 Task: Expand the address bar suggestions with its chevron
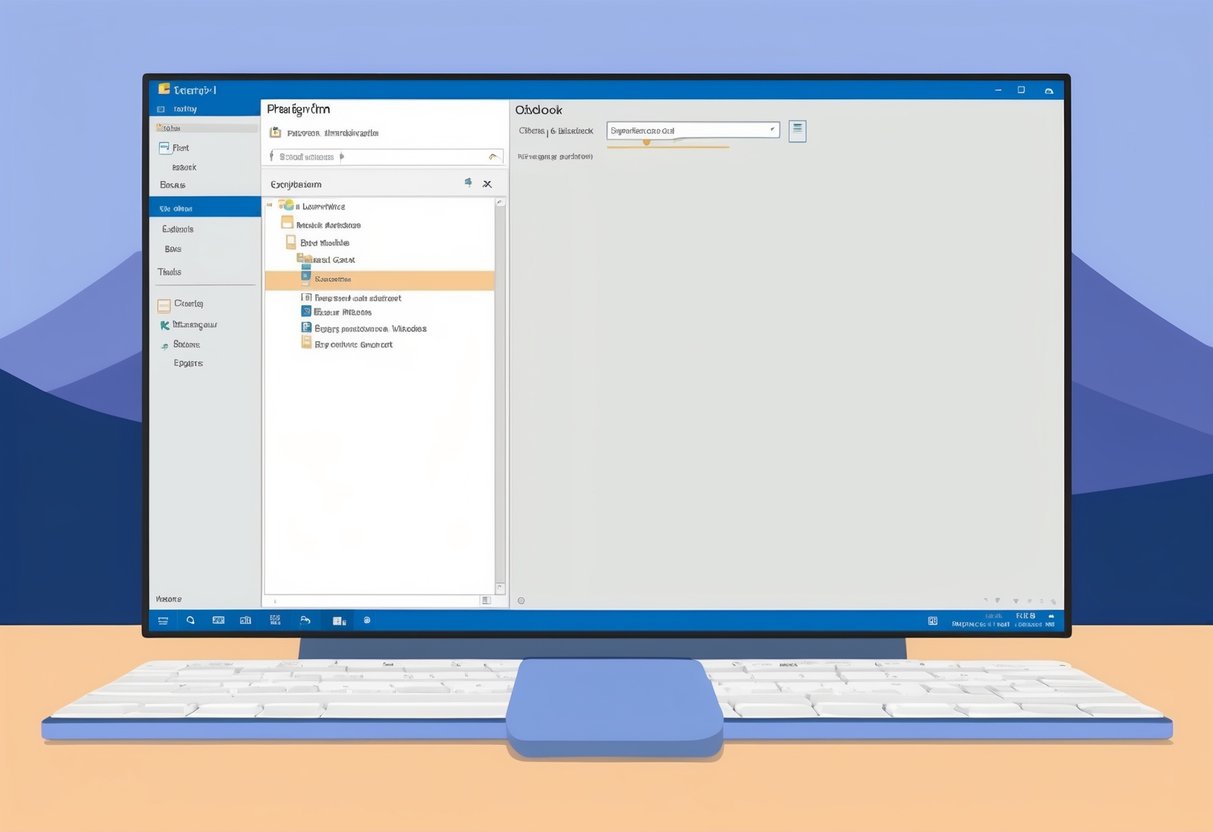tap(492, 156)
